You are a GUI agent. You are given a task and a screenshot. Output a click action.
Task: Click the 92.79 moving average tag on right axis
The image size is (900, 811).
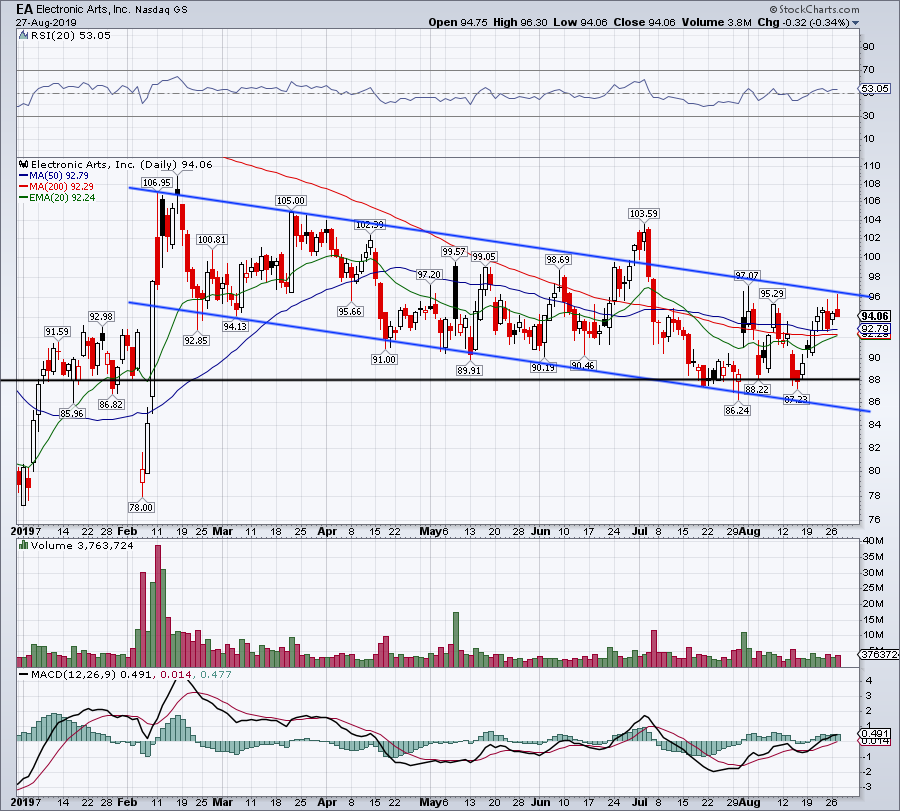[x=875, y=329]
